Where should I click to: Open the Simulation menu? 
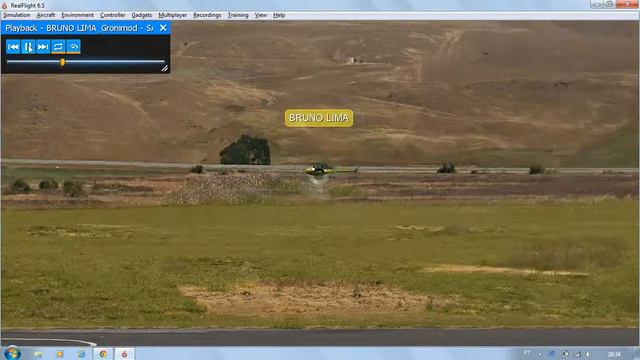16,15
